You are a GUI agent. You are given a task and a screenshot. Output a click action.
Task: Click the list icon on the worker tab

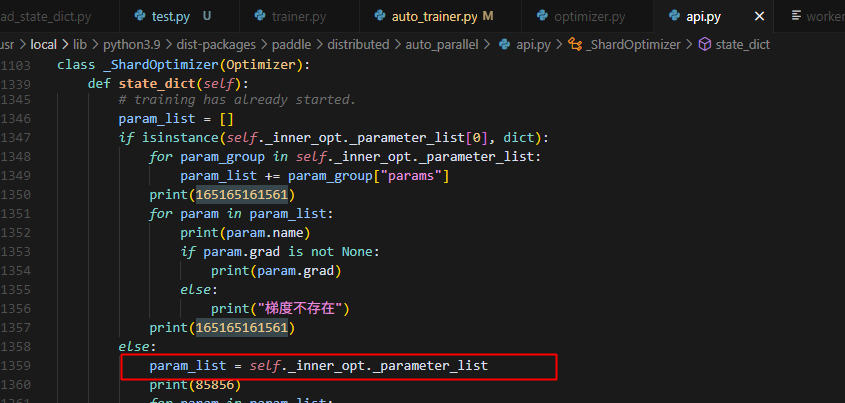(x=797, y=16)
